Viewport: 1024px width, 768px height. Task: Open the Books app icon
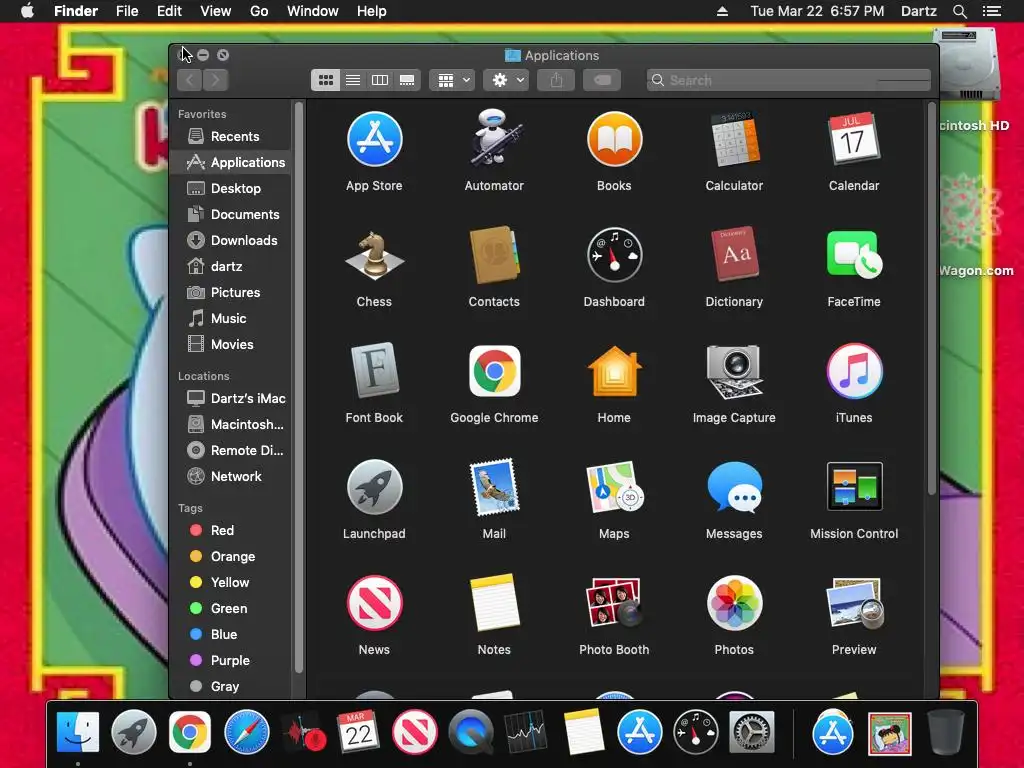pyautogui.click(x=614, y=139)
